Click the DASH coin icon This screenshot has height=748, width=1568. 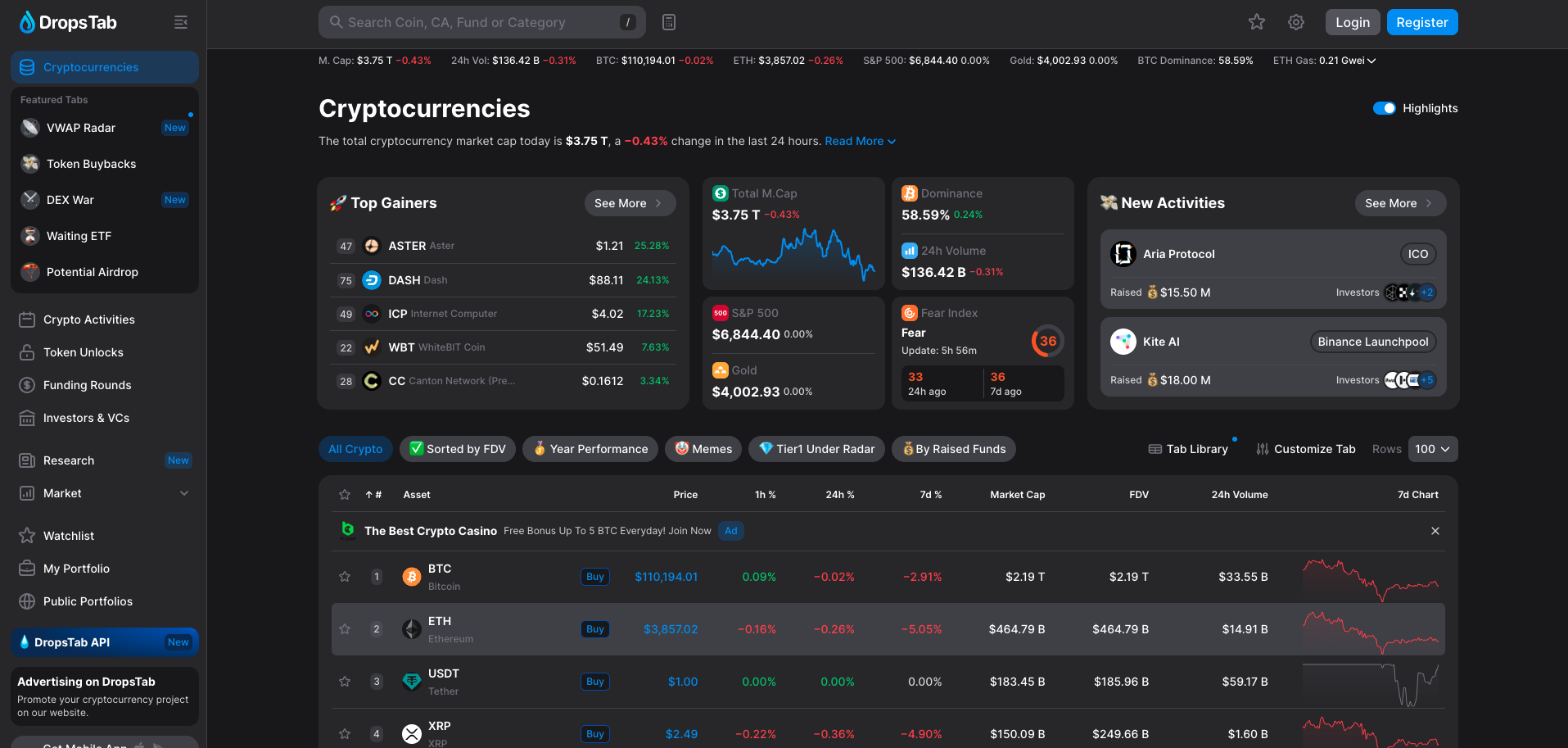tap(372, 280)
